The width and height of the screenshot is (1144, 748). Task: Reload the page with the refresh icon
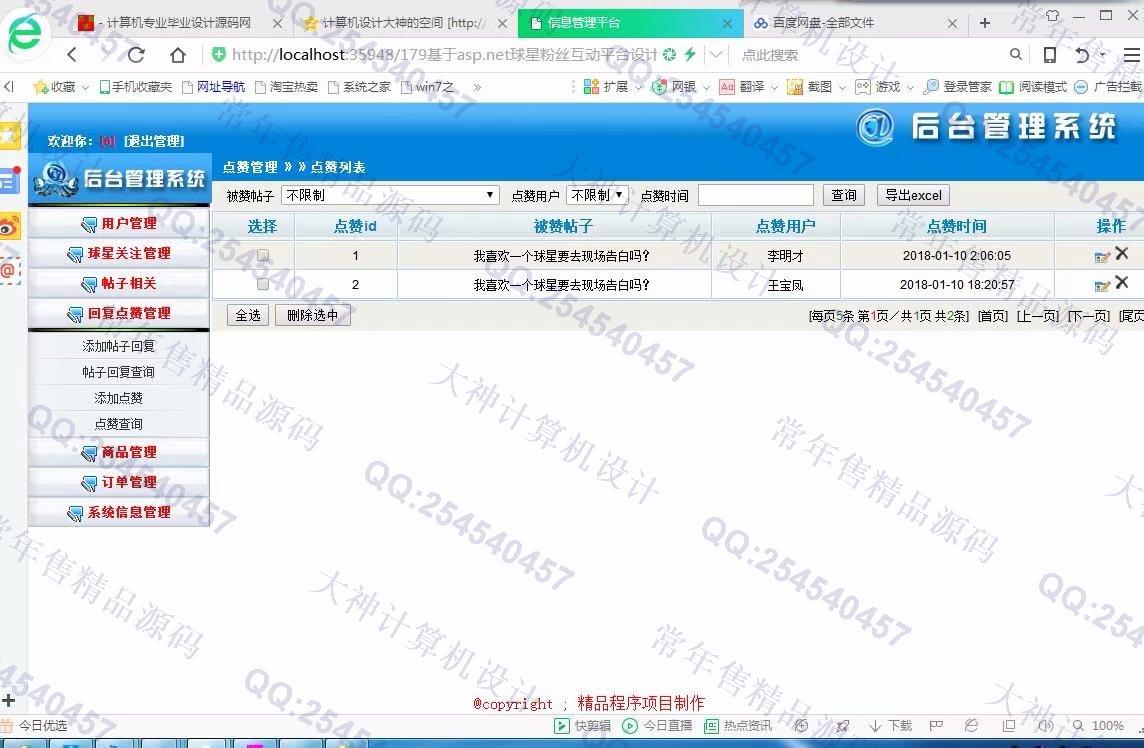click(x=136, y=54)
